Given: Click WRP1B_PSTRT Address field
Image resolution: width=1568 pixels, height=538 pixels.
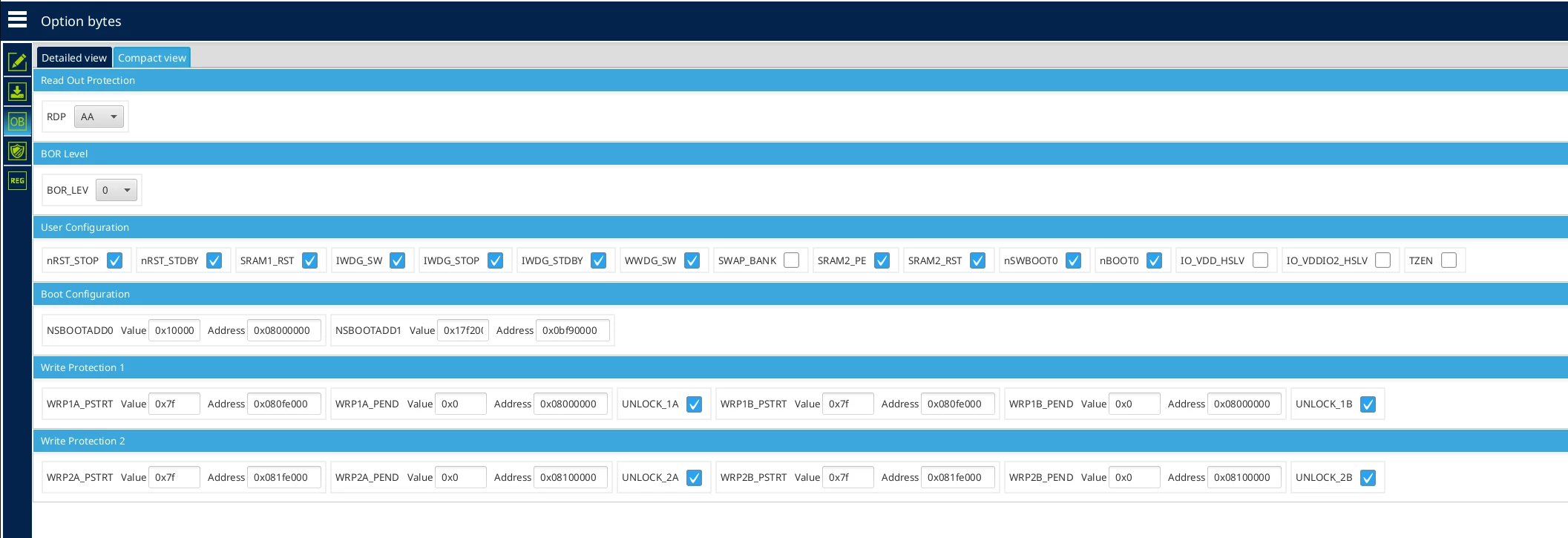Looking at the screenshot, I should pos(958,404).
